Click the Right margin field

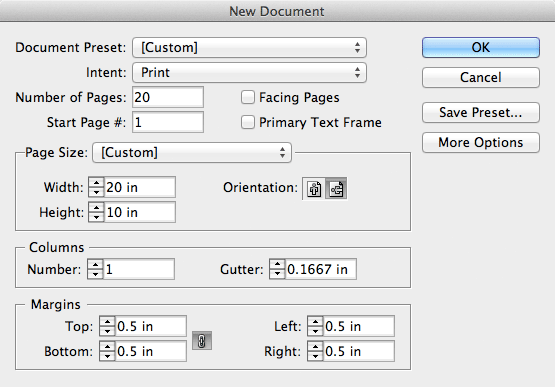point(359,351)
